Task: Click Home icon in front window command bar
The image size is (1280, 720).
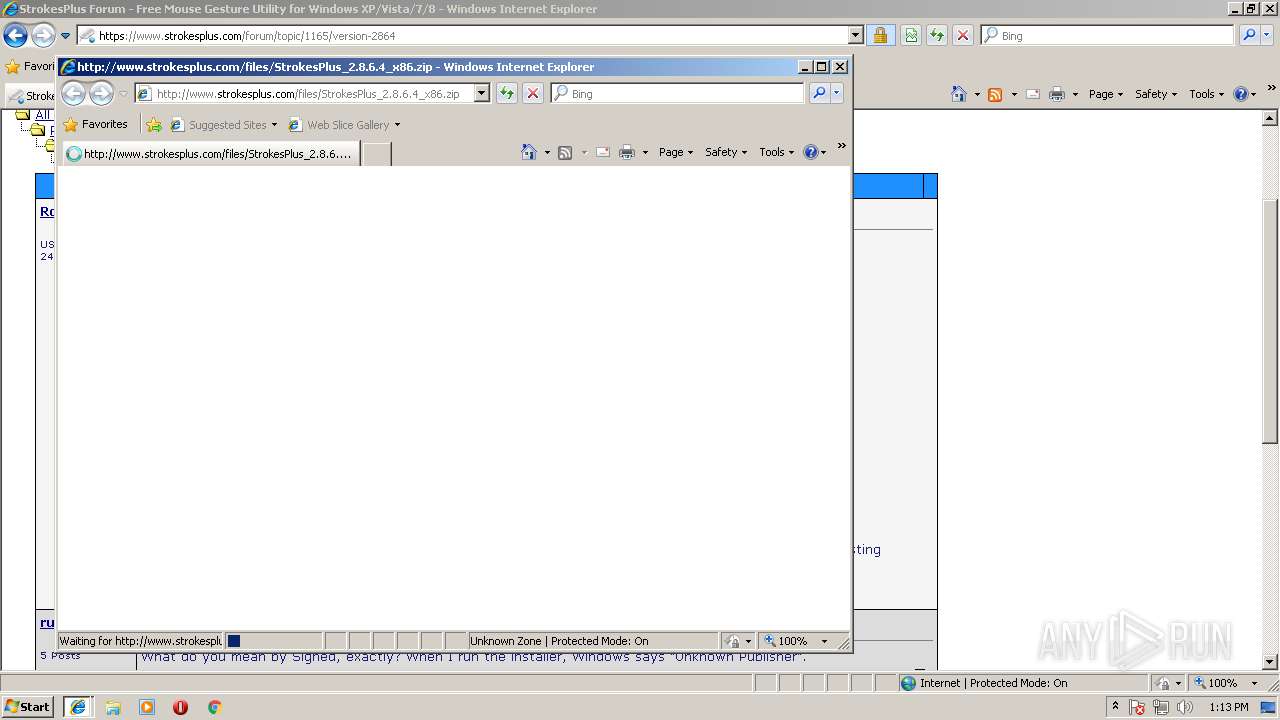Action: click(x=529, y=152)
